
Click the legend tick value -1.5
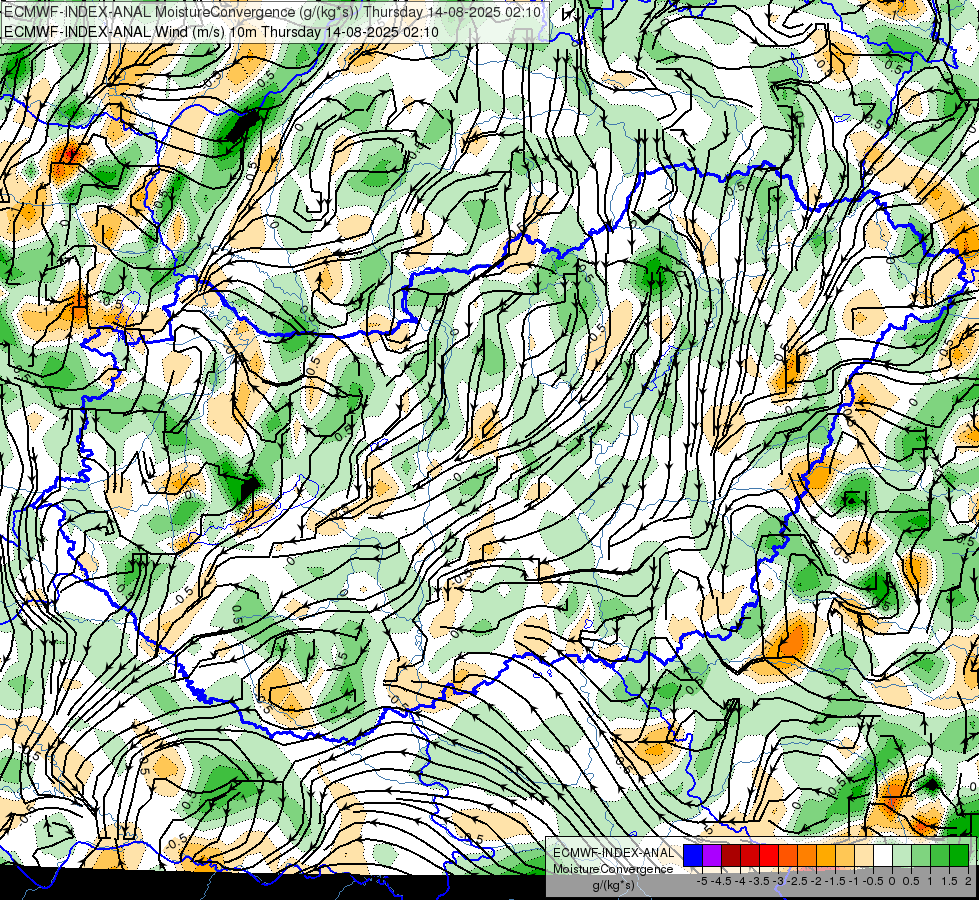pyautogui.click(x=835, y=881)
